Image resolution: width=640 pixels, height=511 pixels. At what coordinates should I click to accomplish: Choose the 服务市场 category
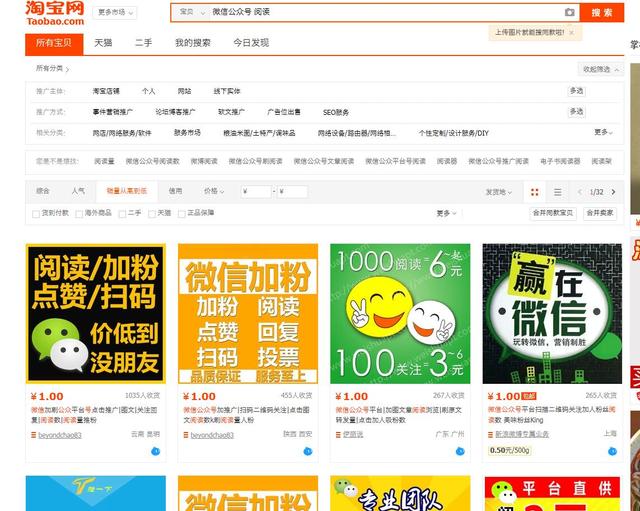(x=187, y=133)
